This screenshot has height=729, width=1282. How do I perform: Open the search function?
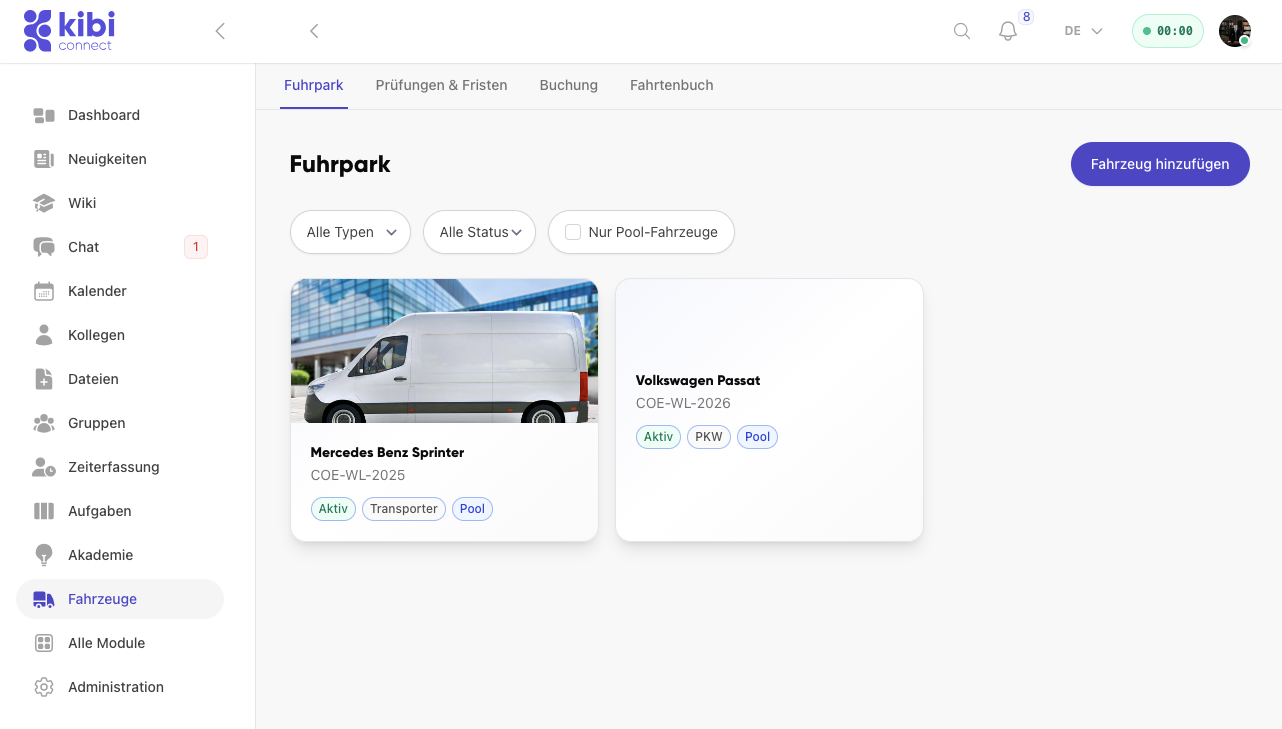click(961, 31)
